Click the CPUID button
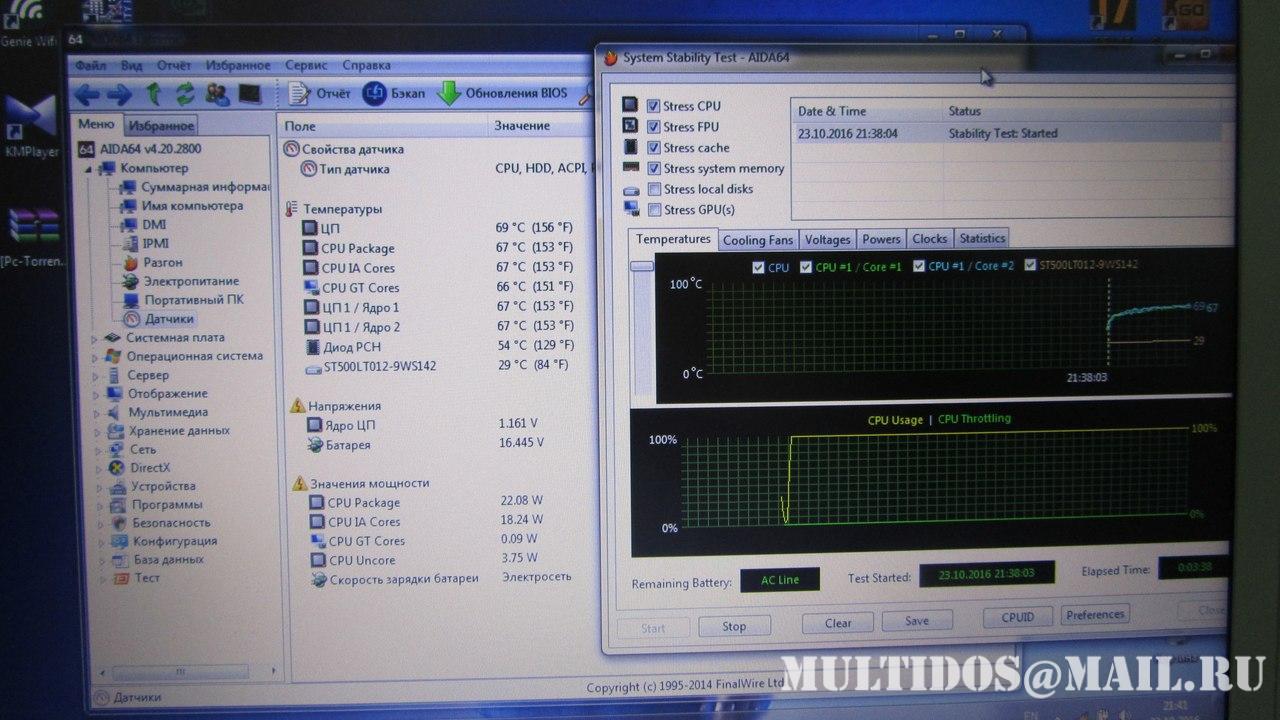The image size is (1280, 720). pyautogui.click(x=1017, y=617)
